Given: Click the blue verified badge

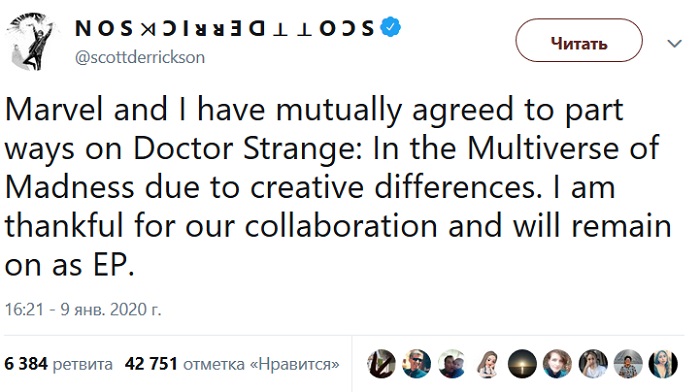Looking at the screenshot, I should [391, 28].
